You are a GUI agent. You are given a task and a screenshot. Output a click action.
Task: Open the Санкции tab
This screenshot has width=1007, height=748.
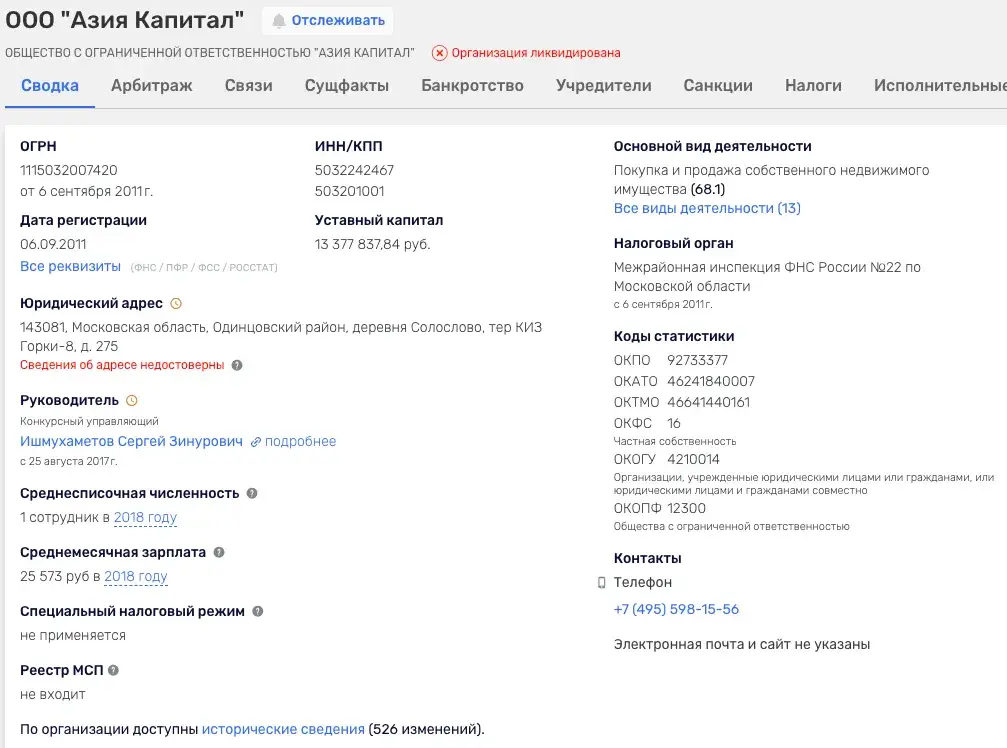(x=718, y=85)
